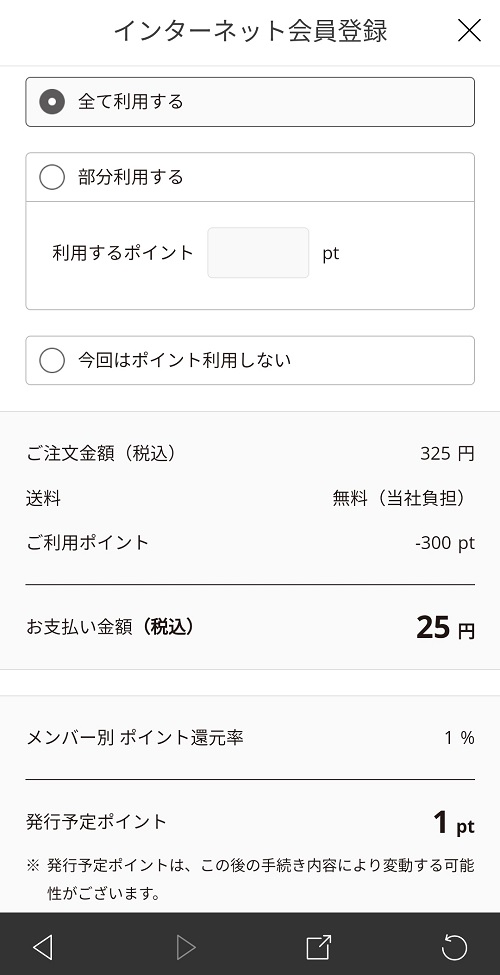This screenshot has height=975, width=500.
Task: Tap the reload icon in bottom bar
Action: tap(454, 947)
